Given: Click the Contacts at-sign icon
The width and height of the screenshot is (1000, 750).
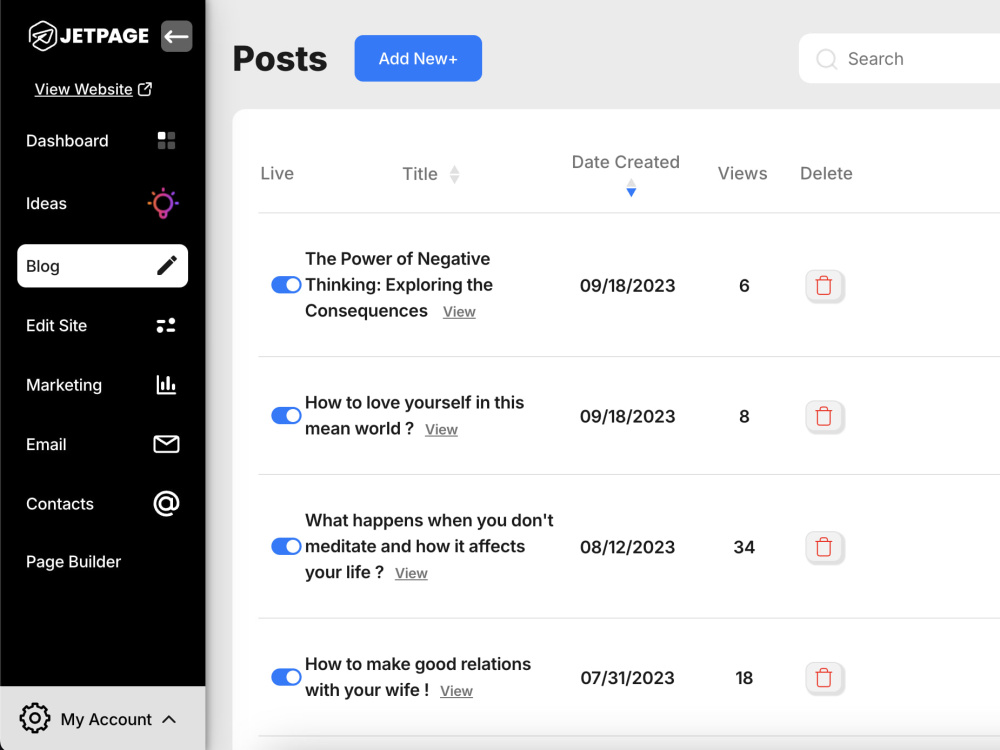Looking at the screenshot, I should (166, 504).
